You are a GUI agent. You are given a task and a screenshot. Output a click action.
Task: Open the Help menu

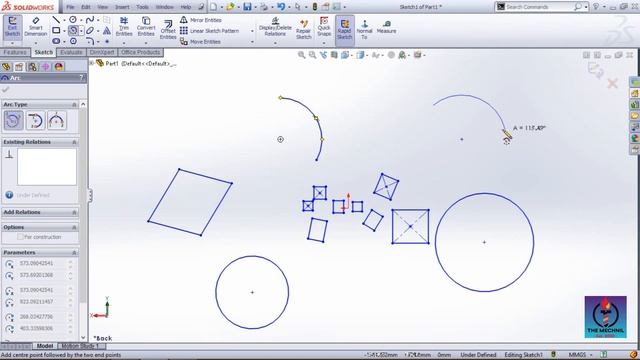(186, 7)
